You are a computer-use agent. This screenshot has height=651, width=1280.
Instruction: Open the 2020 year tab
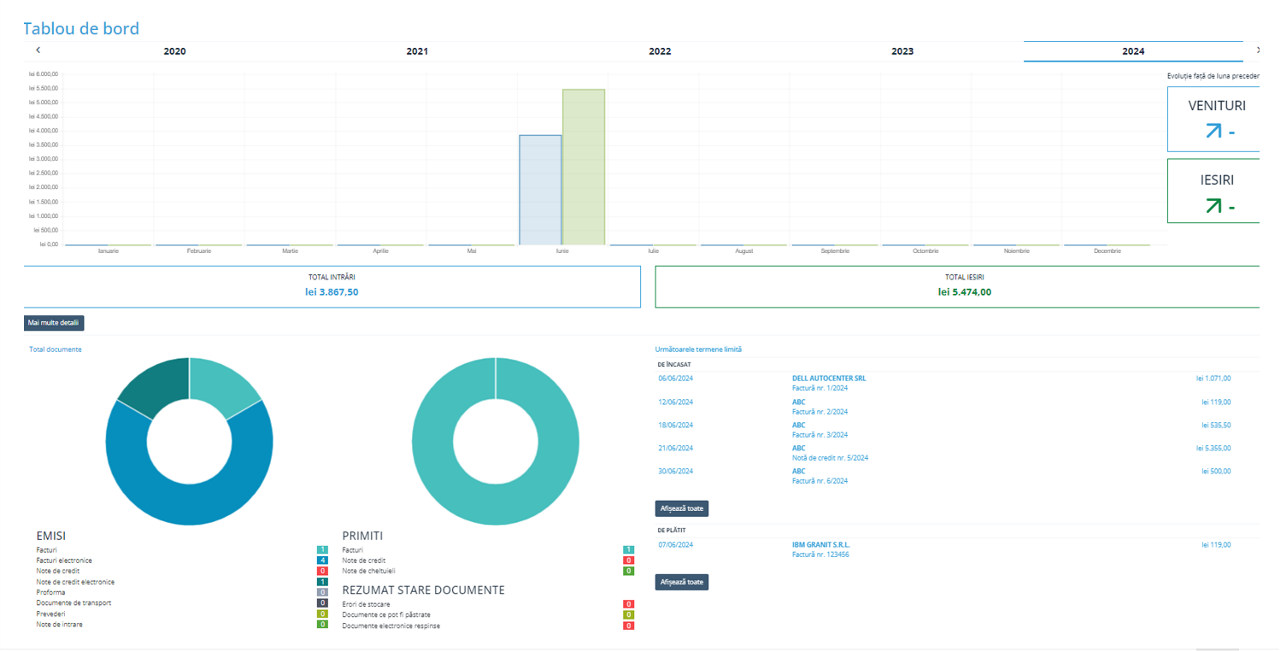tap(174, 51)
